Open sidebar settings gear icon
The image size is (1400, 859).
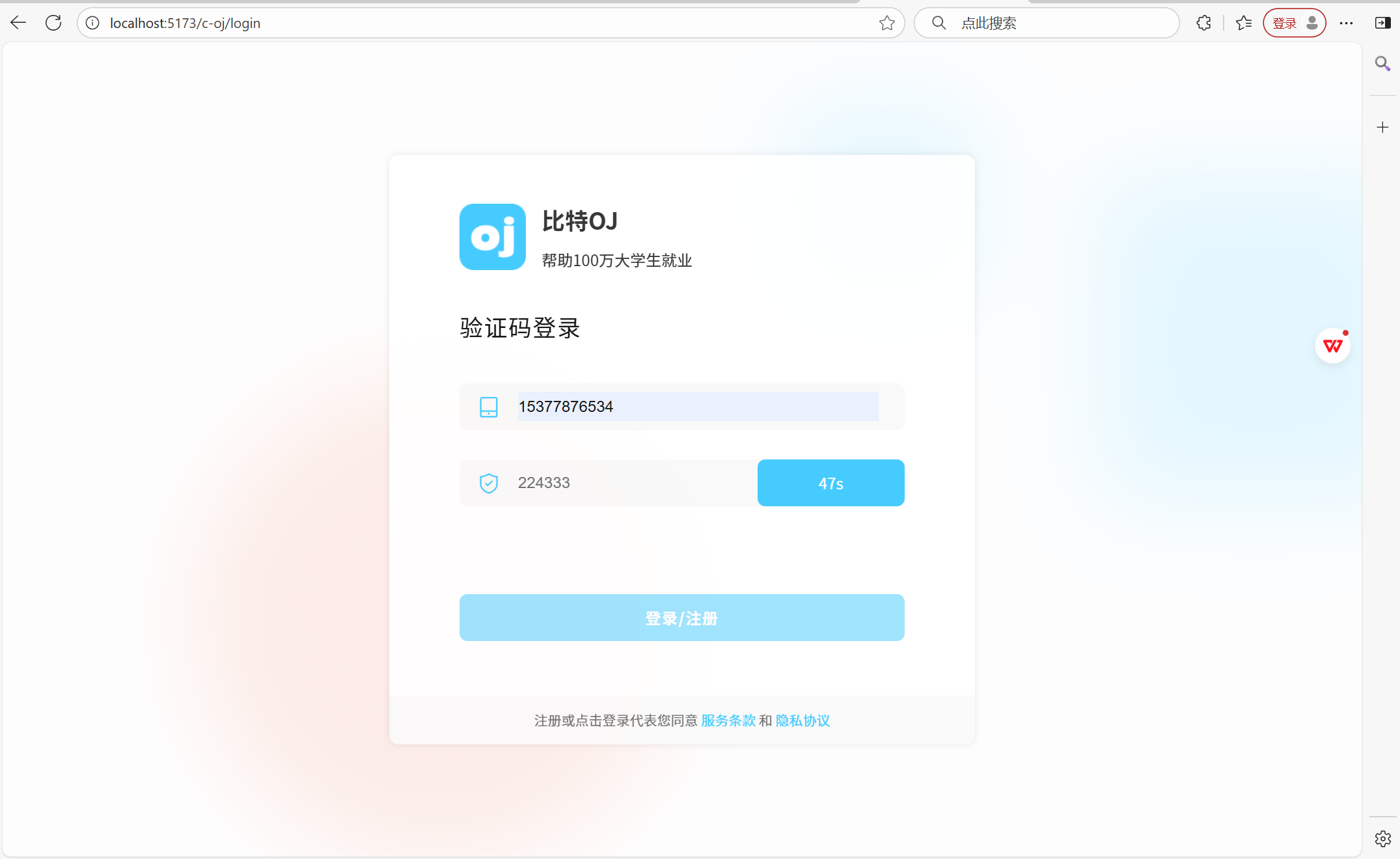coord(1382,838)
